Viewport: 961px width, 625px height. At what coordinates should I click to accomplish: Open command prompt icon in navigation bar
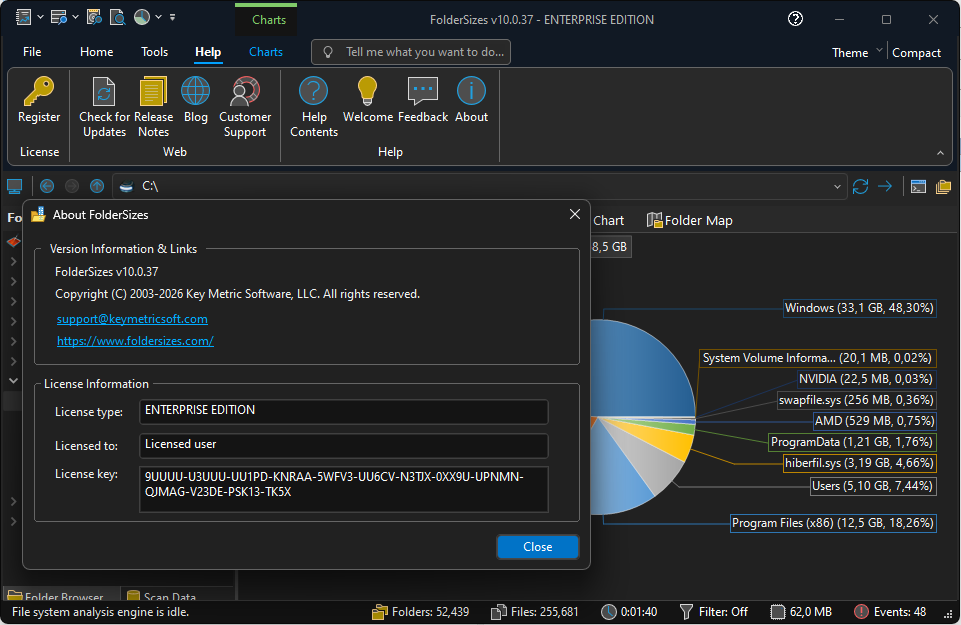click(918, 186)
